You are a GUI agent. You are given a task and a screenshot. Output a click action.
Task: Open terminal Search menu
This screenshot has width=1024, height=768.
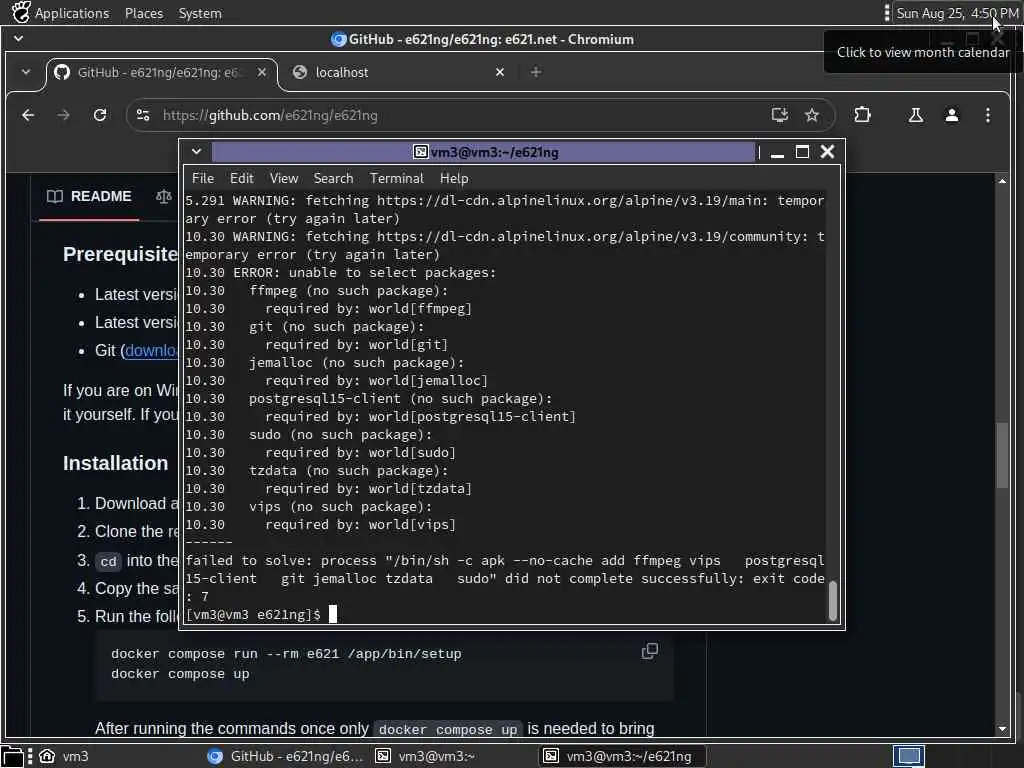[x=333, y=178]
